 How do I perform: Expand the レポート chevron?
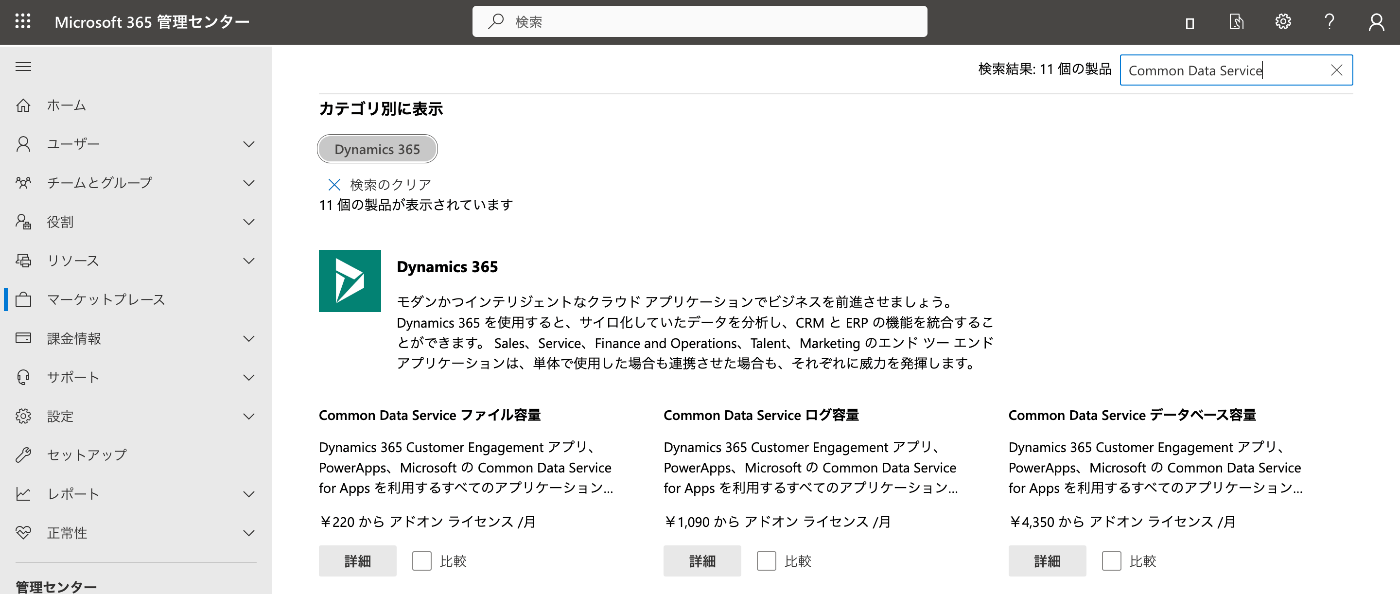[x=249, y=494]
